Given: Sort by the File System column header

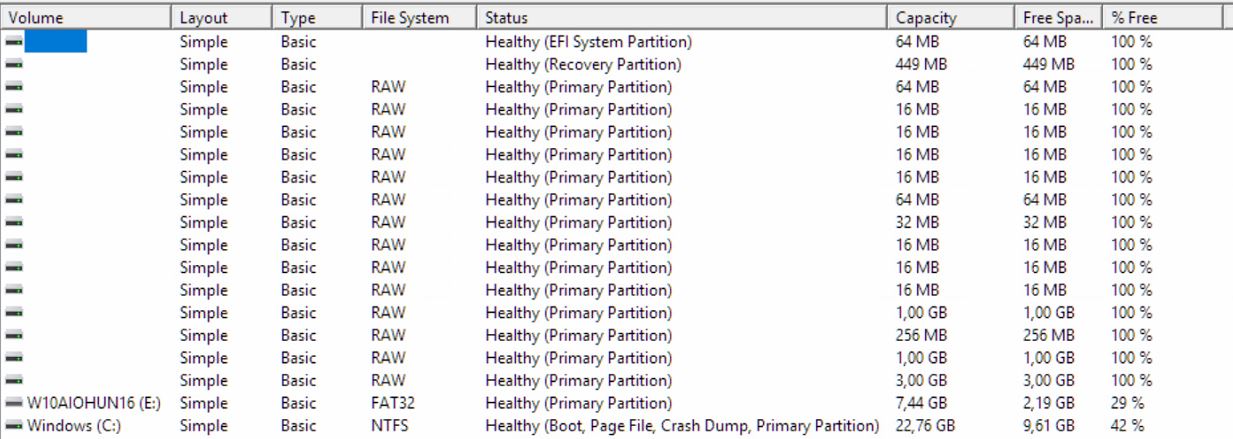Looking at the screenshot, I should (x=419, y=17).
